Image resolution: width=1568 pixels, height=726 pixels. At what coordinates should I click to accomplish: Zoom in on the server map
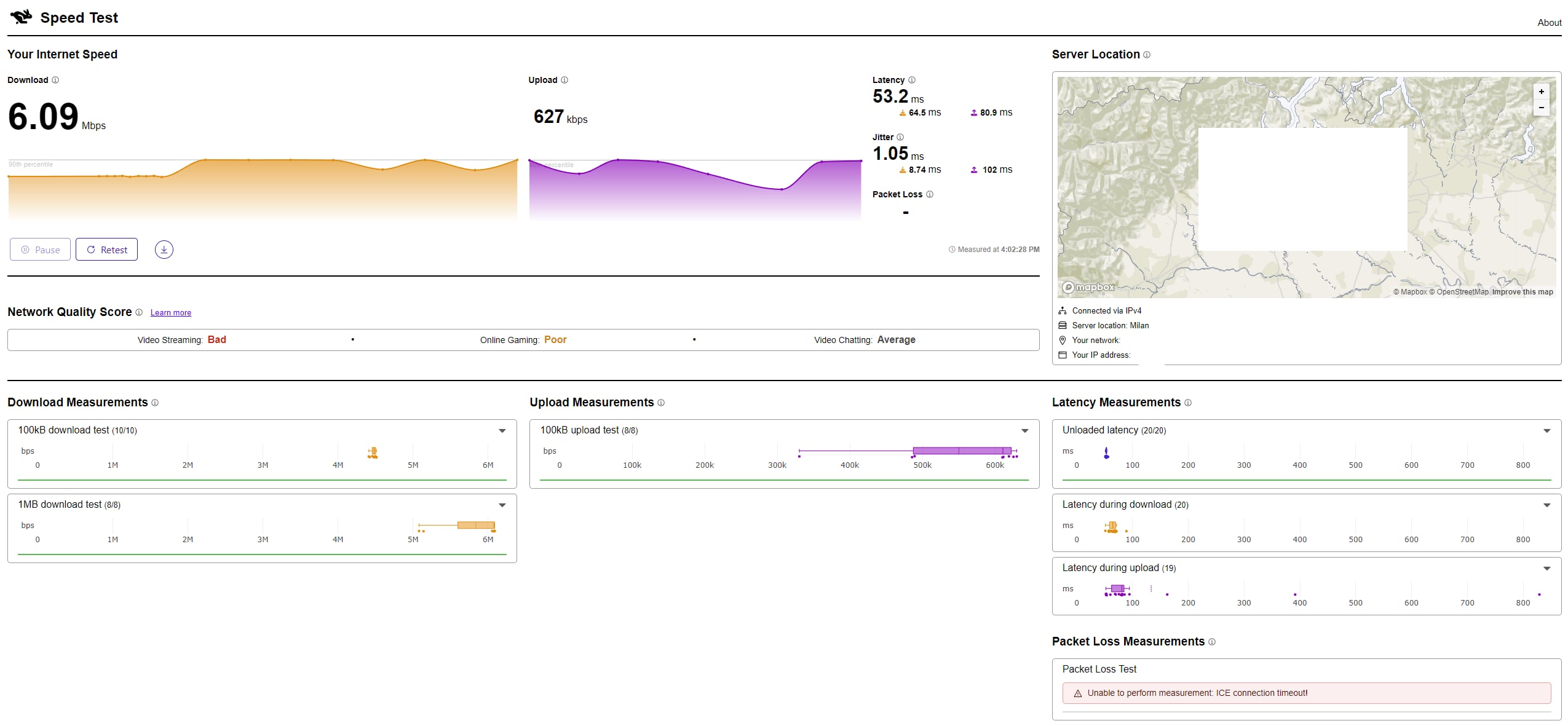coord(1541,92)
